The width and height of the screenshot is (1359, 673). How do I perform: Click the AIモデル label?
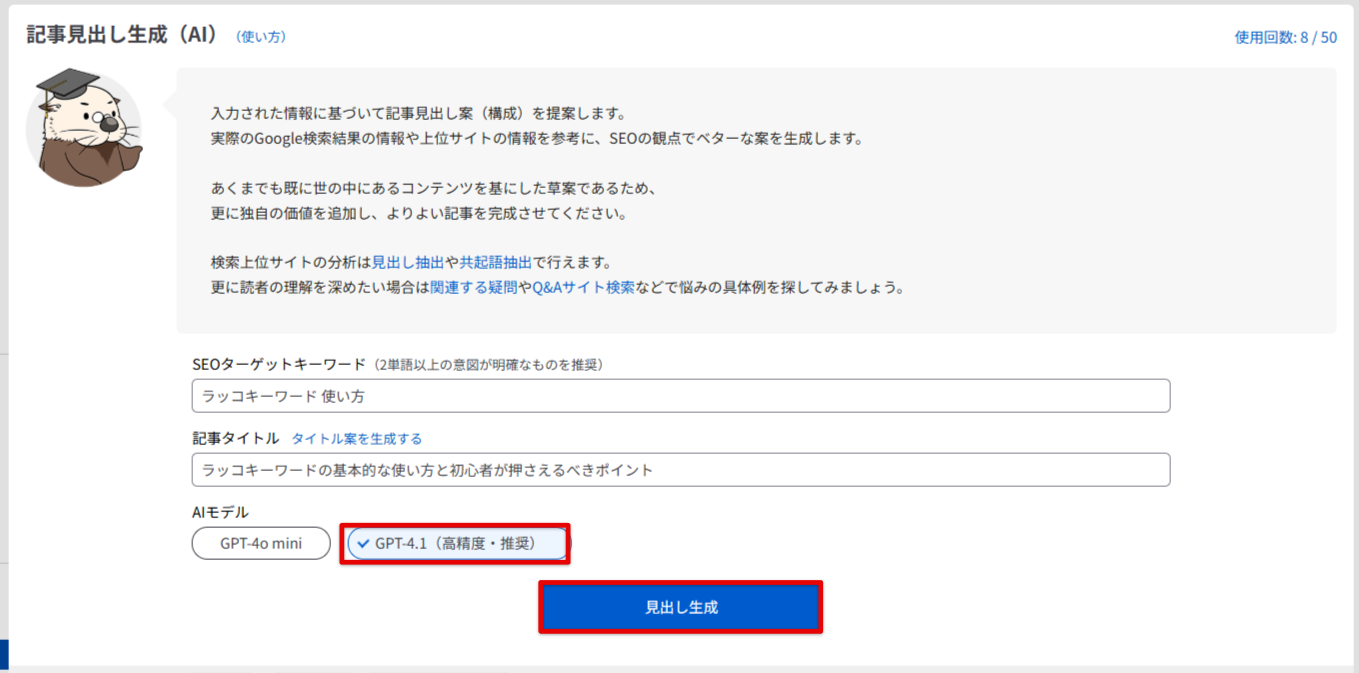click(220, 512)
